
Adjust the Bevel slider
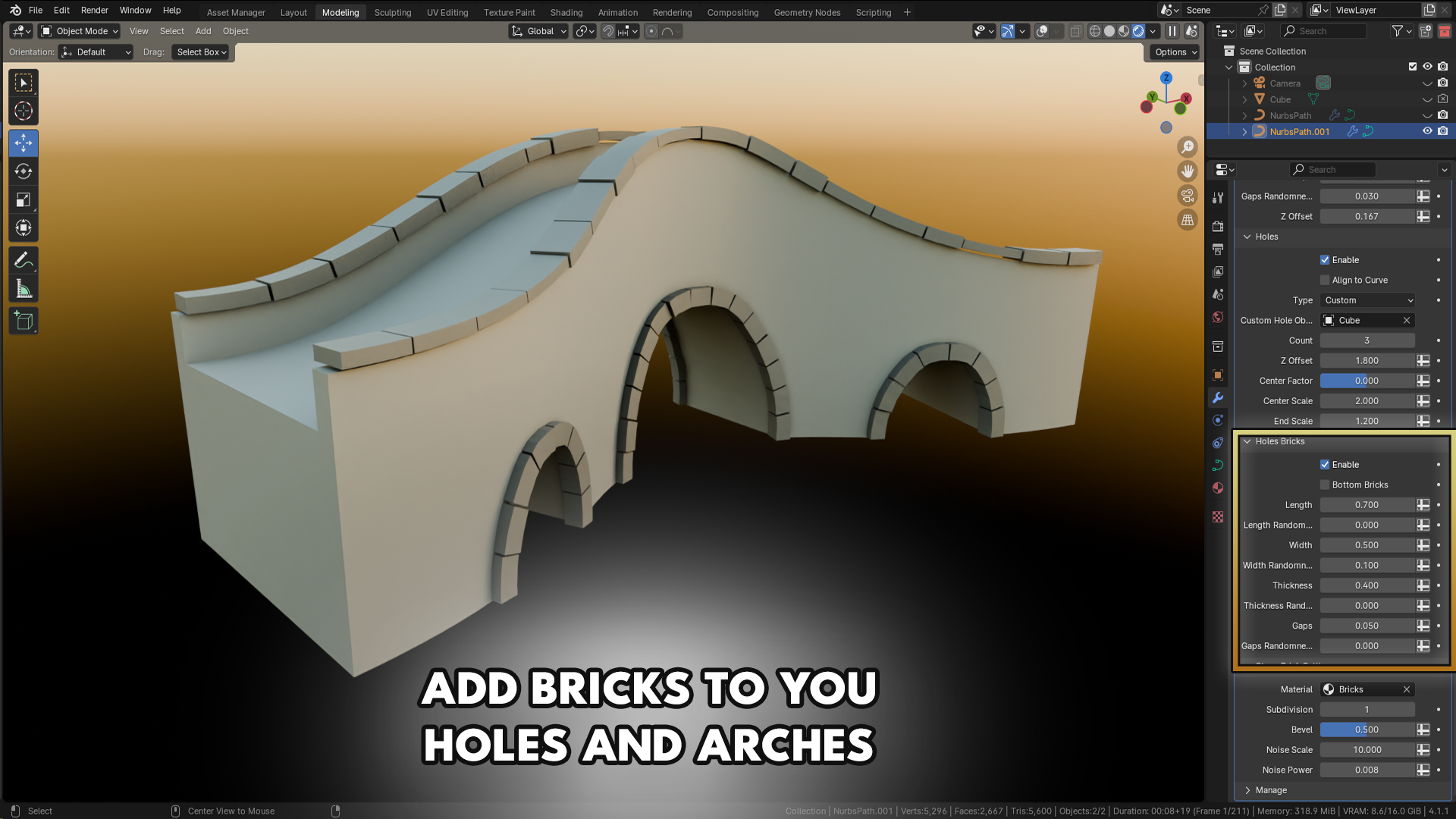point(1368,730)
